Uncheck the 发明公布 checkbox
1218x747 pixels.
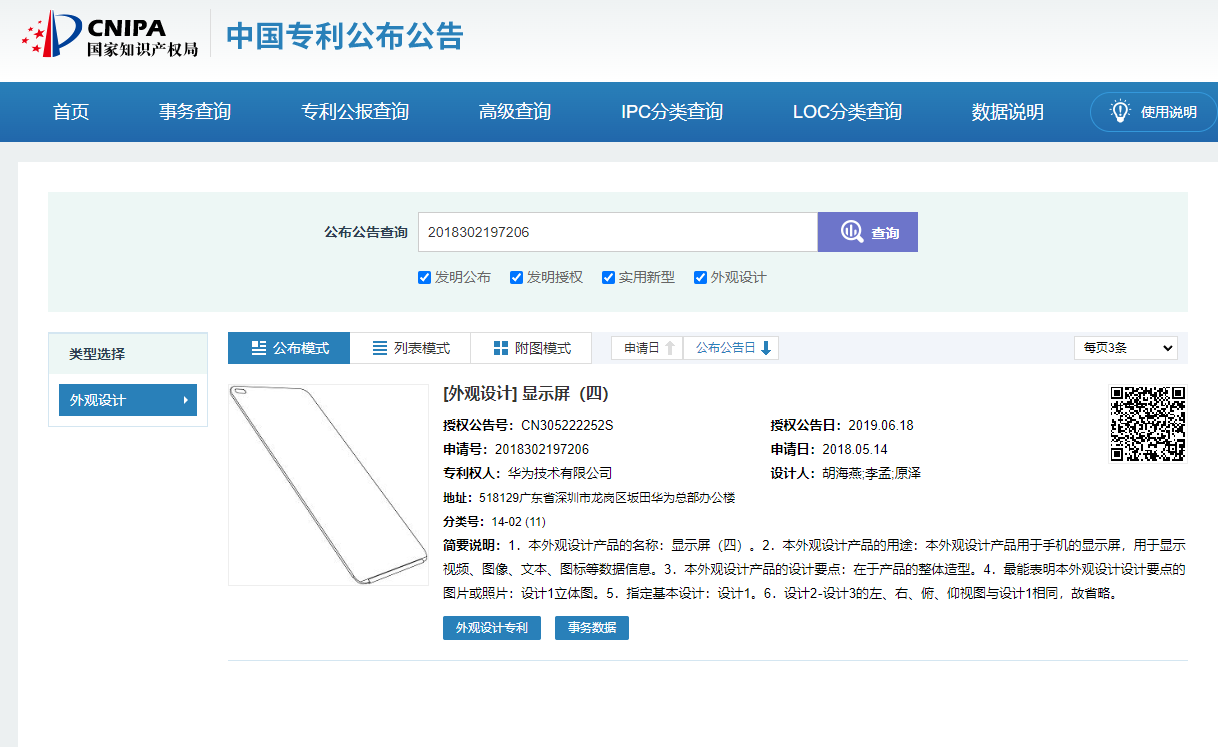(x=425, y=278)
